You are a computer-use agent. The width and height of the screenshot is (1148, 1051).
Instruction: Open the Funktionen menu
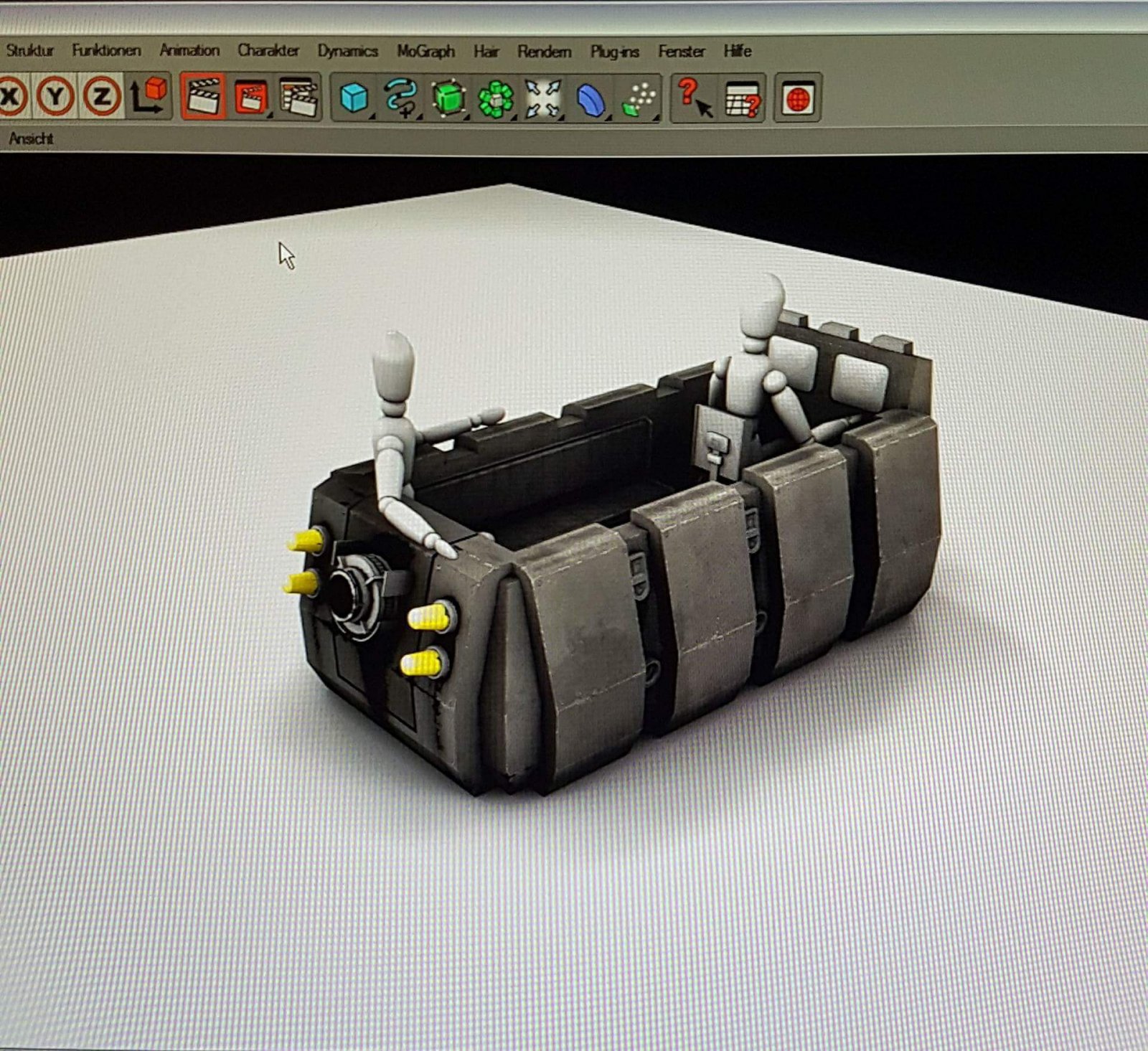click(x=106, y=50)
